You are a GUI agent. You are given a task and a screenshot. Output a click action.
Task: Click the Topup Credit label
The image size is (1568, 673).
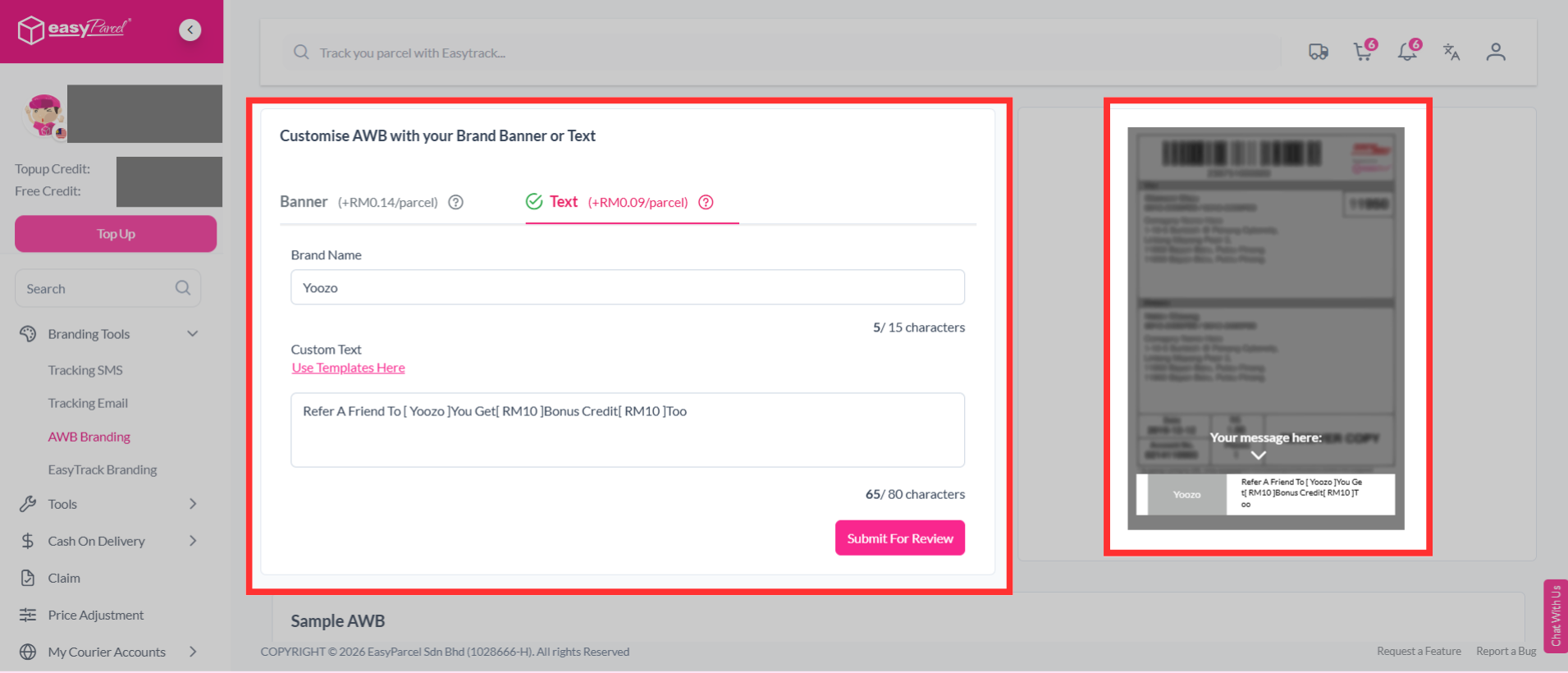pos(53,169)
